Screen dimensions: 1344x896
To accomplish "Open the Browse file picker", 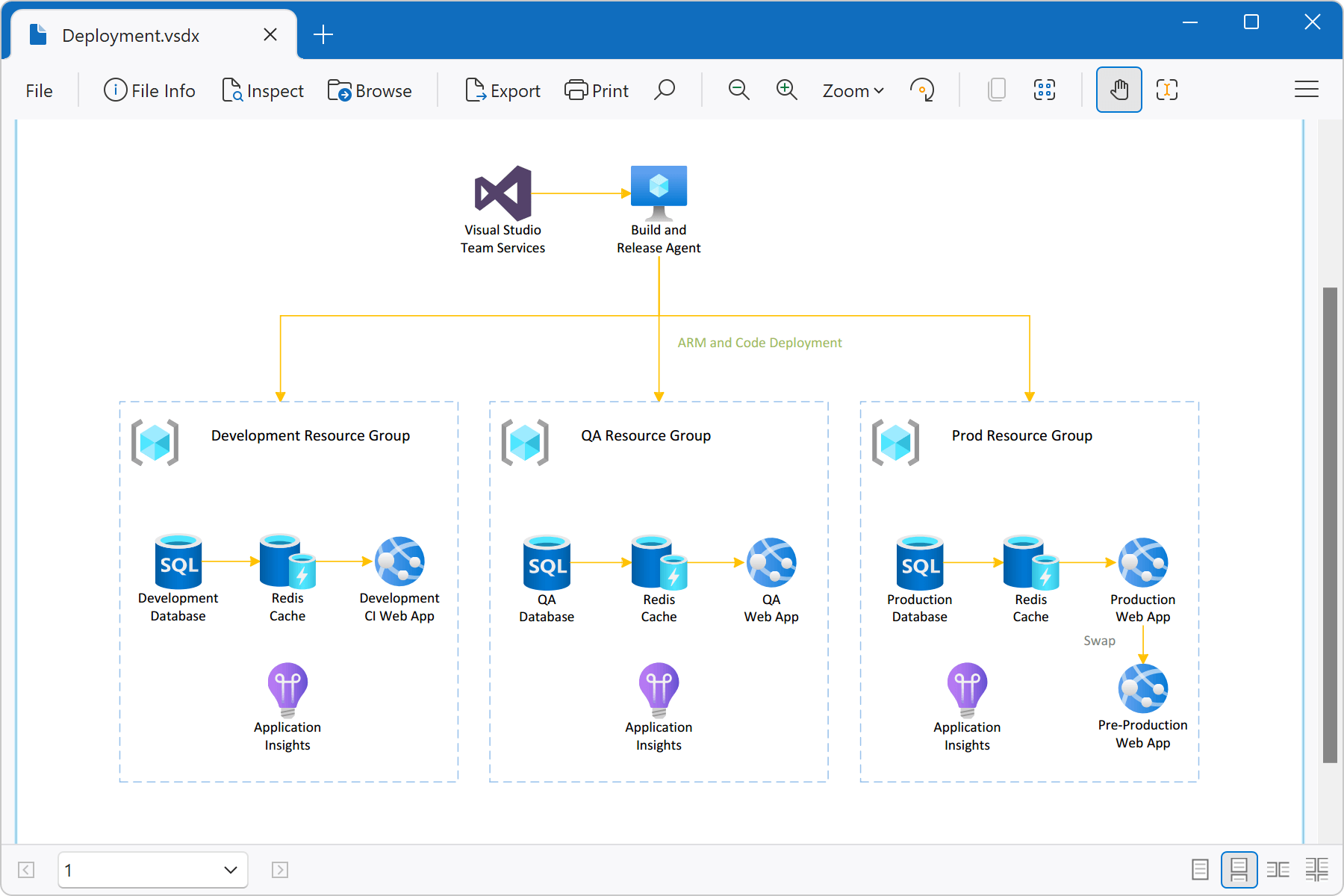I will pos(370,90).
